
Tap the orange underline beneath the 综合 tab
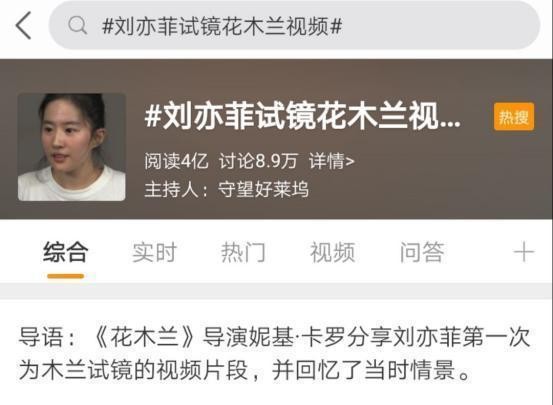click(66, 276)
